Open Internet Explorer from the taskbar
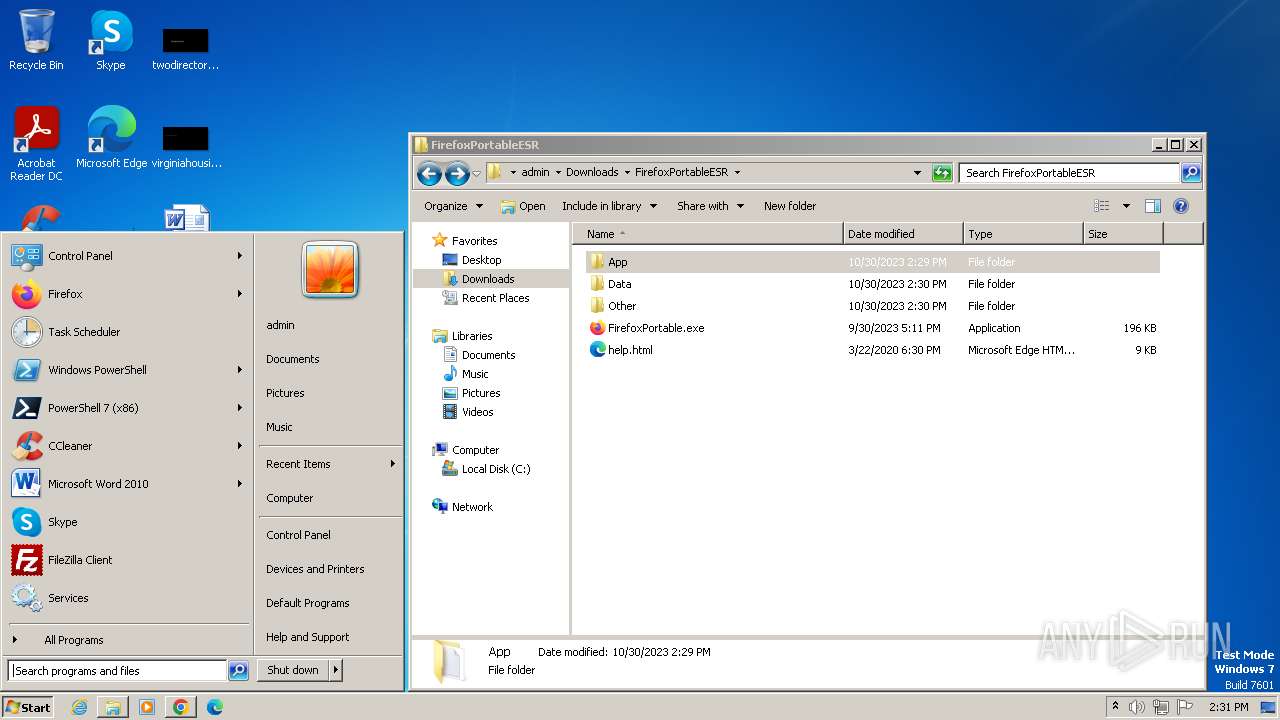Screen dimensions: 1280x720 coord(79,707)
